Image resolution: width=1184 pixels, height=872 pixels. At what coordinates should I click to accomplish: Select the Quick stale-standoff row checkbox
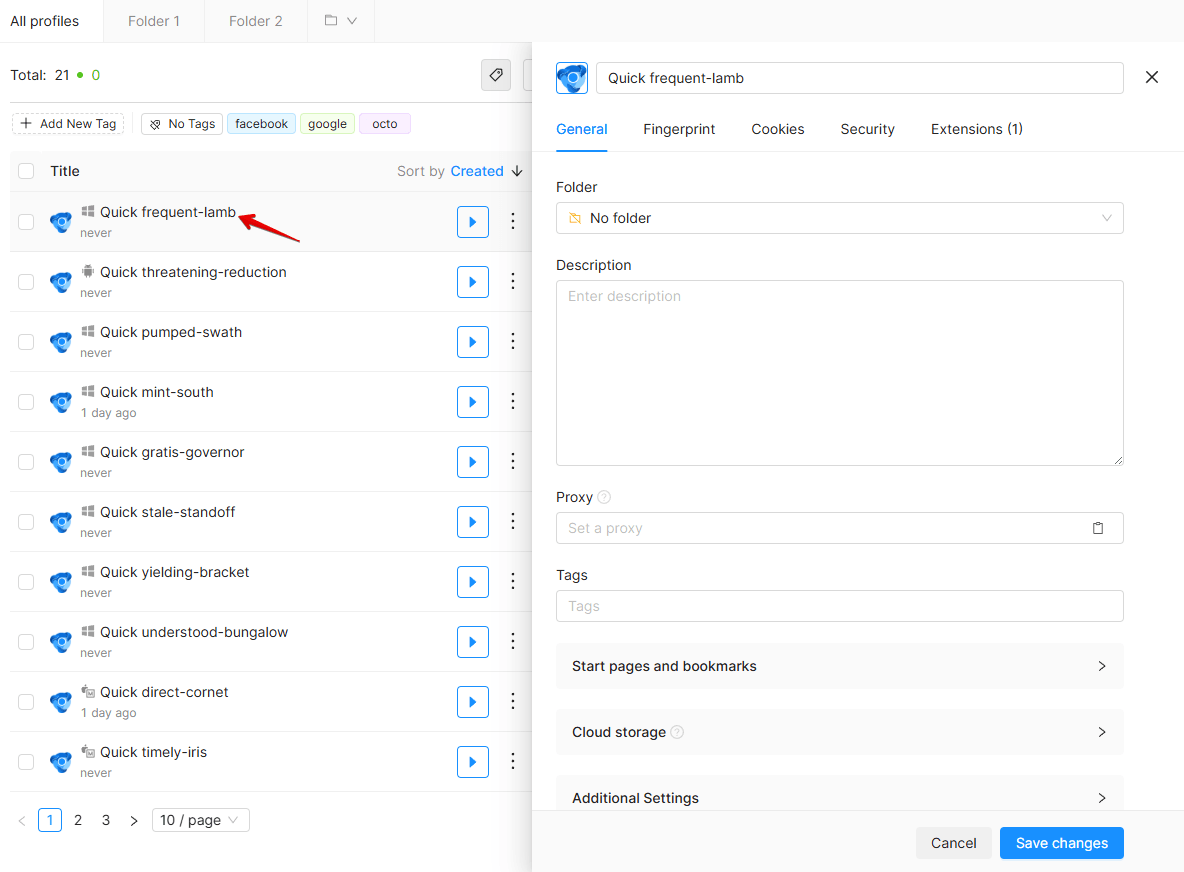click(x=26, y=522)
